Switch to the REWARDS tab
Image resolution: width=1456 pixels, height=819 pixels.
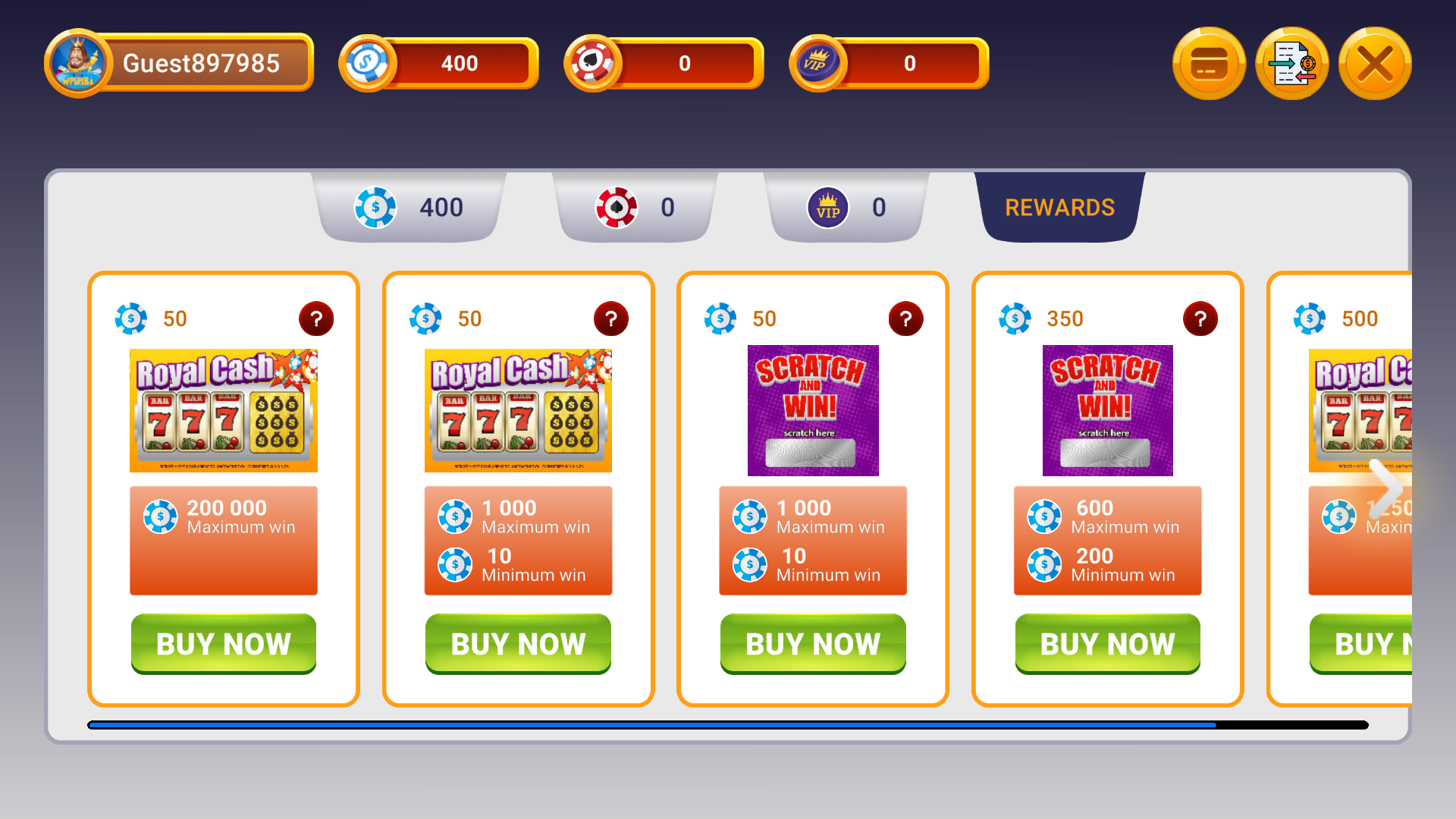[1059, 208]
